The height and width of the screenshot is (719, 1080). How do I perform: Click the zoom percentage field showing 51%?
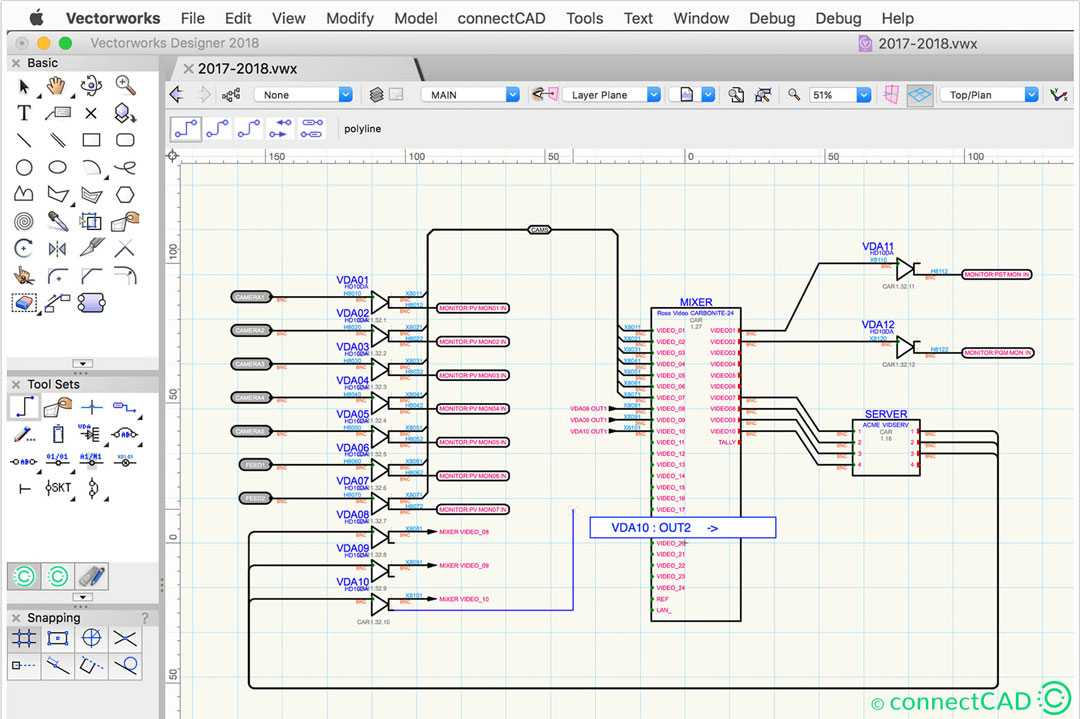830,93
